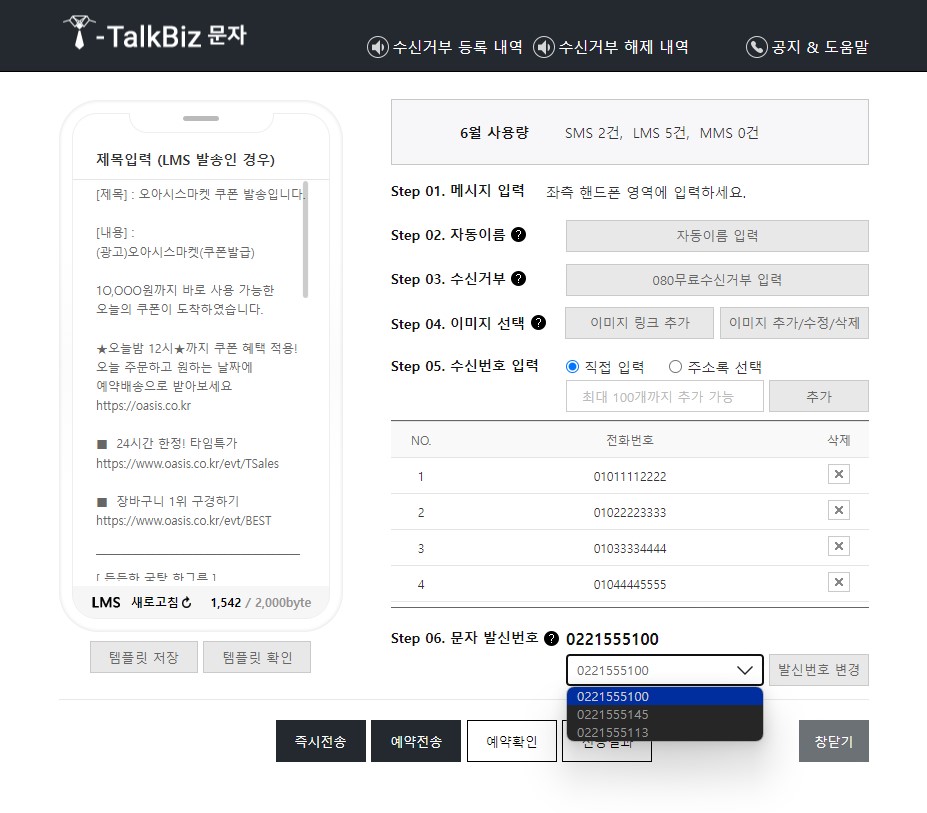Click help icon next to 수신거부
The image size is (927, 813).
pyautogui.click(x=518, y=278)
